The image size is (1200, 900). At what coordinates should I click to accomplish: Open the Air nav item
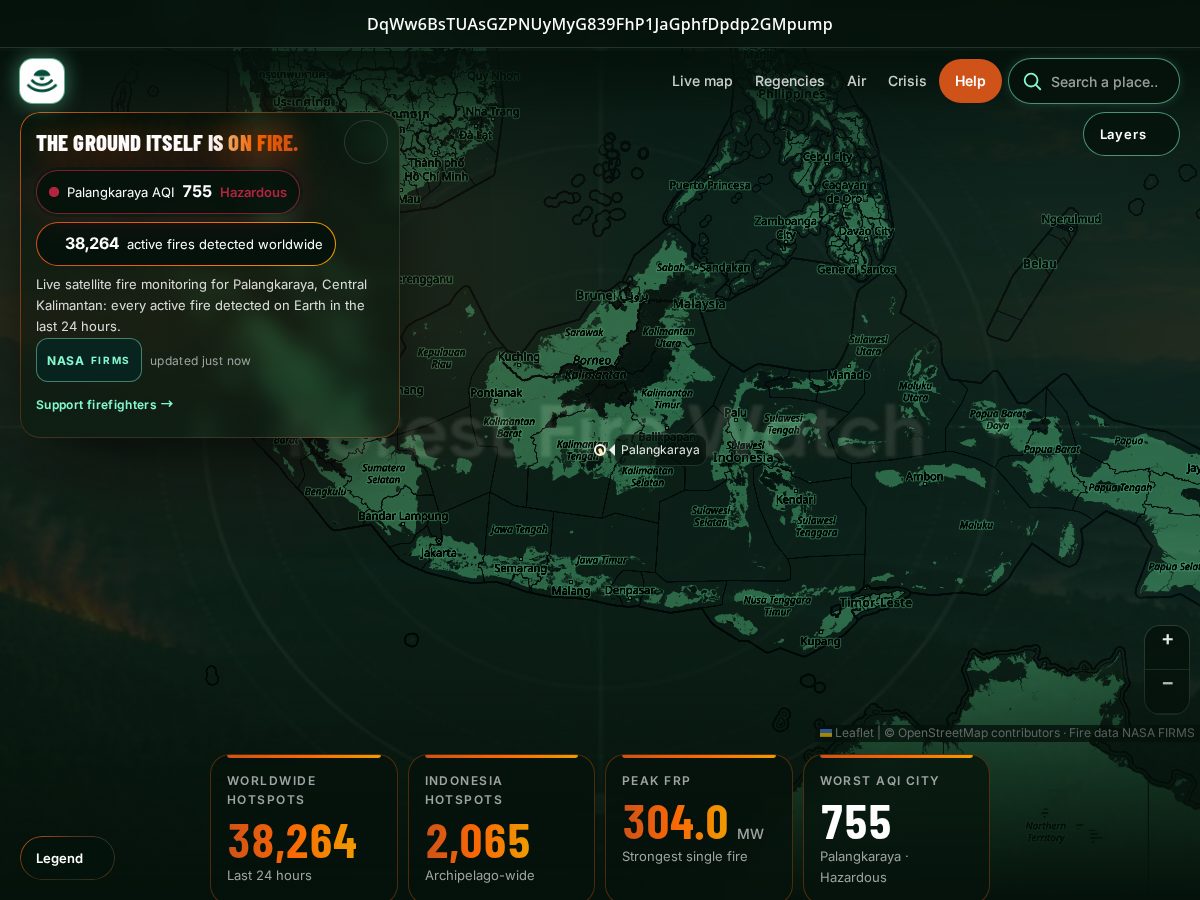[857, 81]
